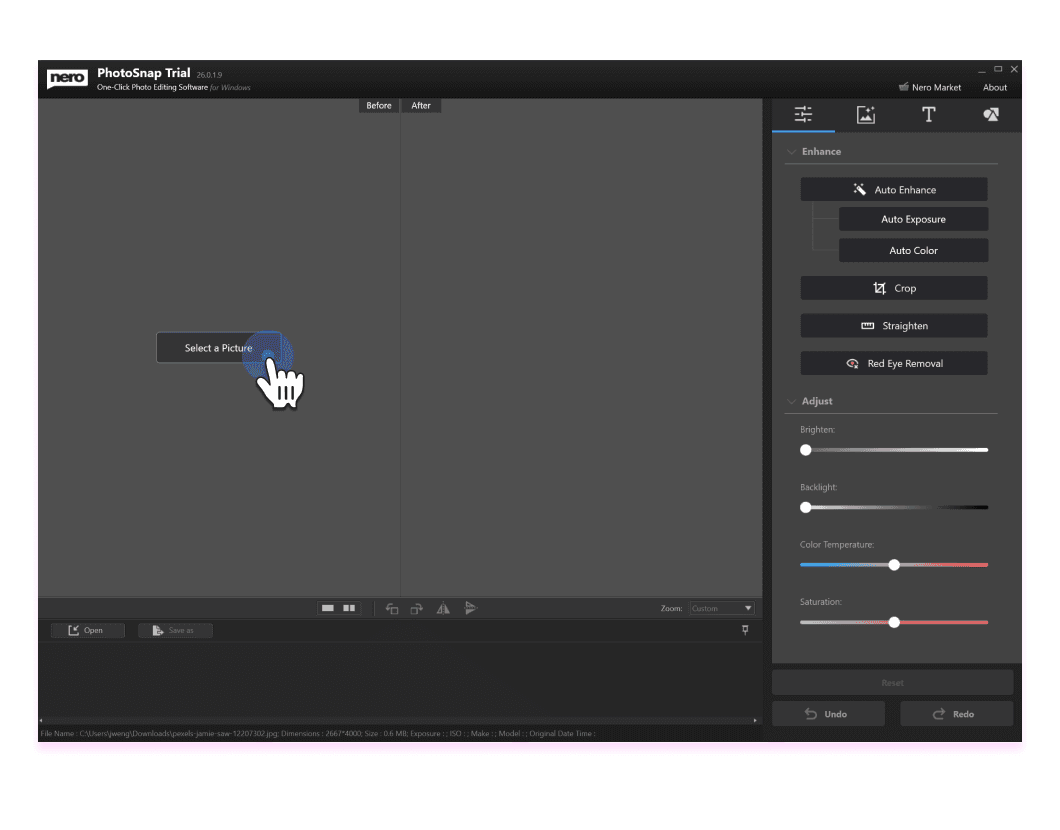Image resolution: width=1060 pixels, height=830 pixels.
Task: Minimize the PhotoSnap window
Action: coord(982,70)
